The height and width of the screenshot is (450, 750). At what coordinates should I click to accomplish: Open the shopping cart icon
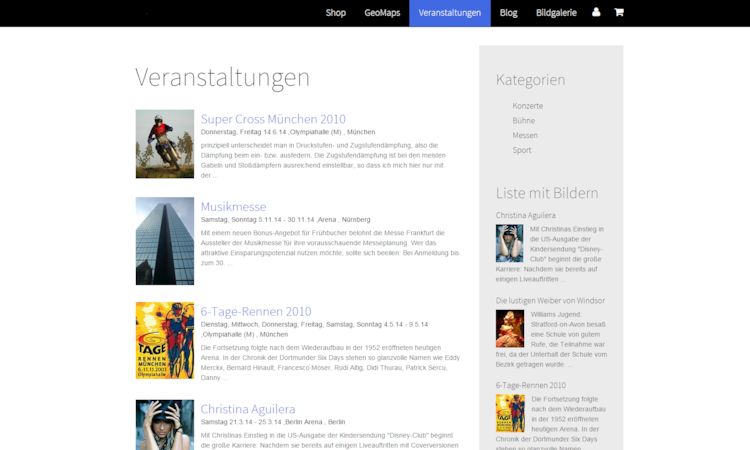619,12
